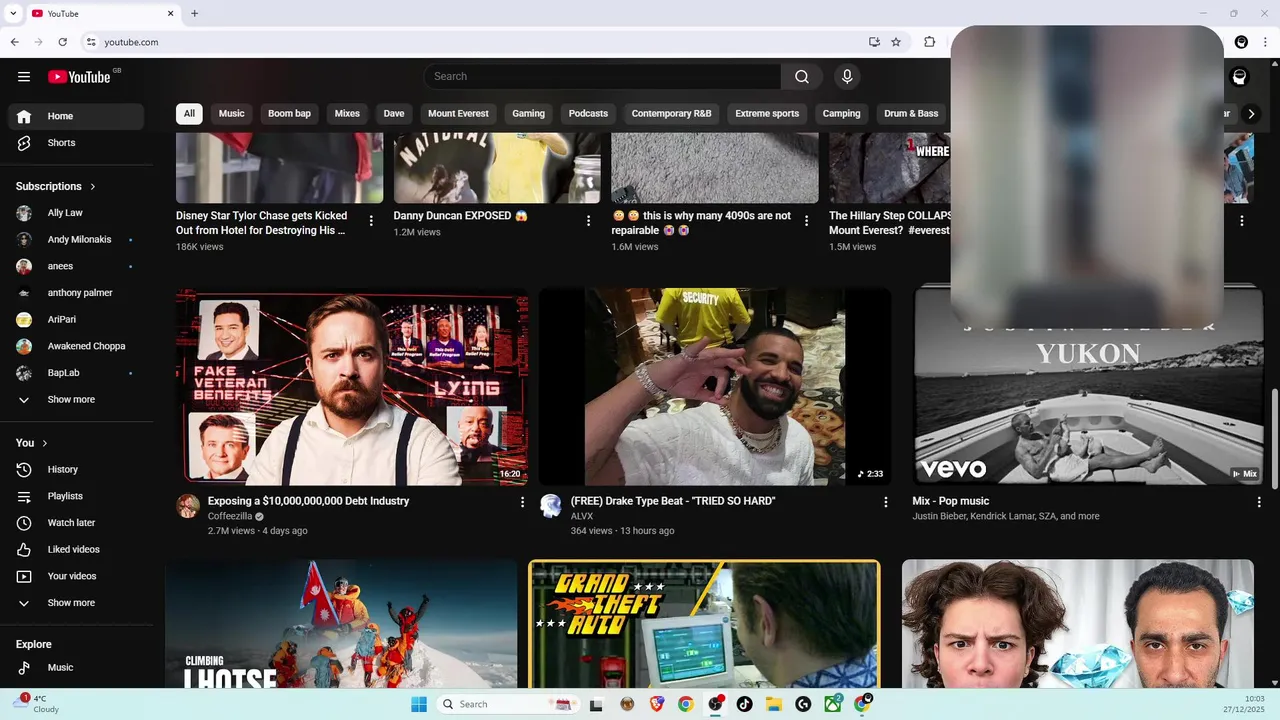Screen dimensions: 1280x720
Task: Open Exposing a $10,000,000,000 Debt Industry title
Action: coord(308,501)
